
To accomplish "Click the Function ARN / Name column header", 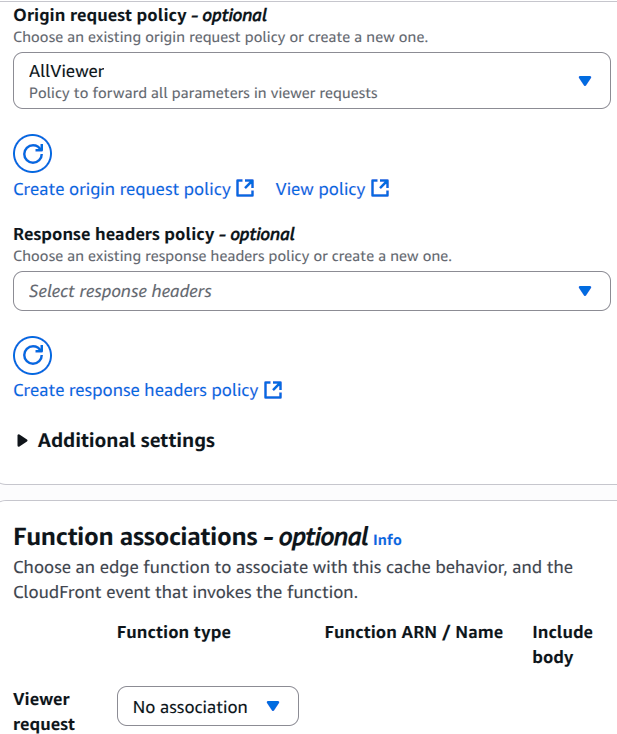I will pyautogui.click(x=414, y=632).
